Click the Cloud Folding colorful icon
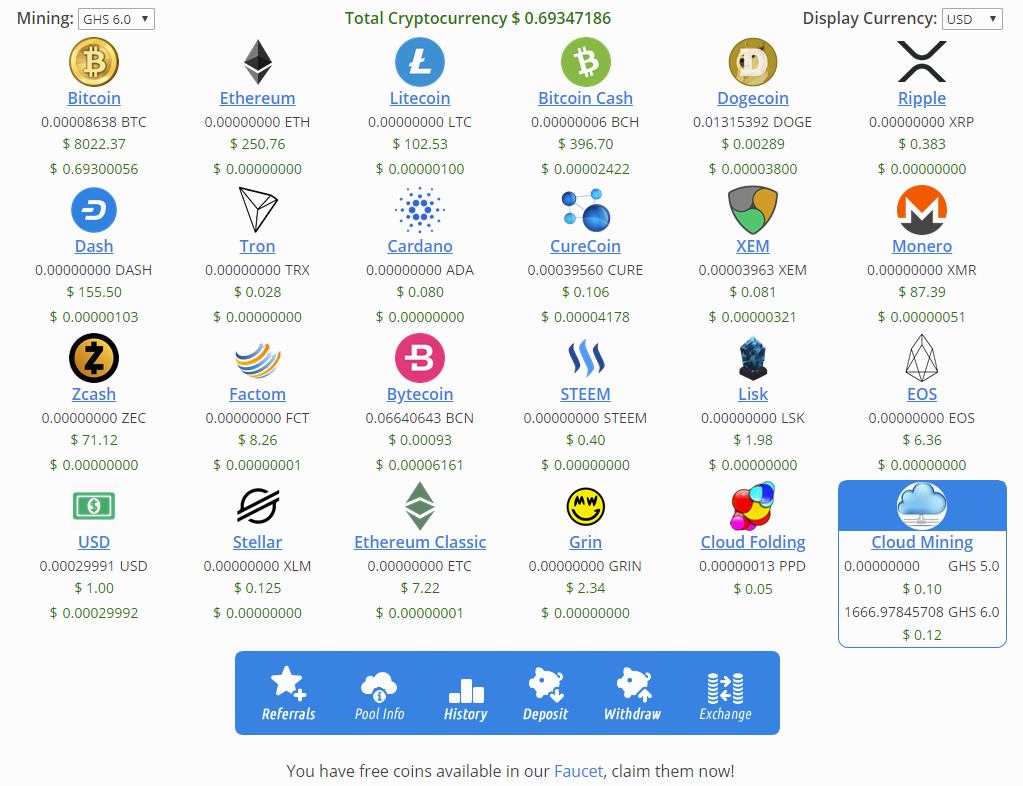1023x786 pixels. pos(752,506)
